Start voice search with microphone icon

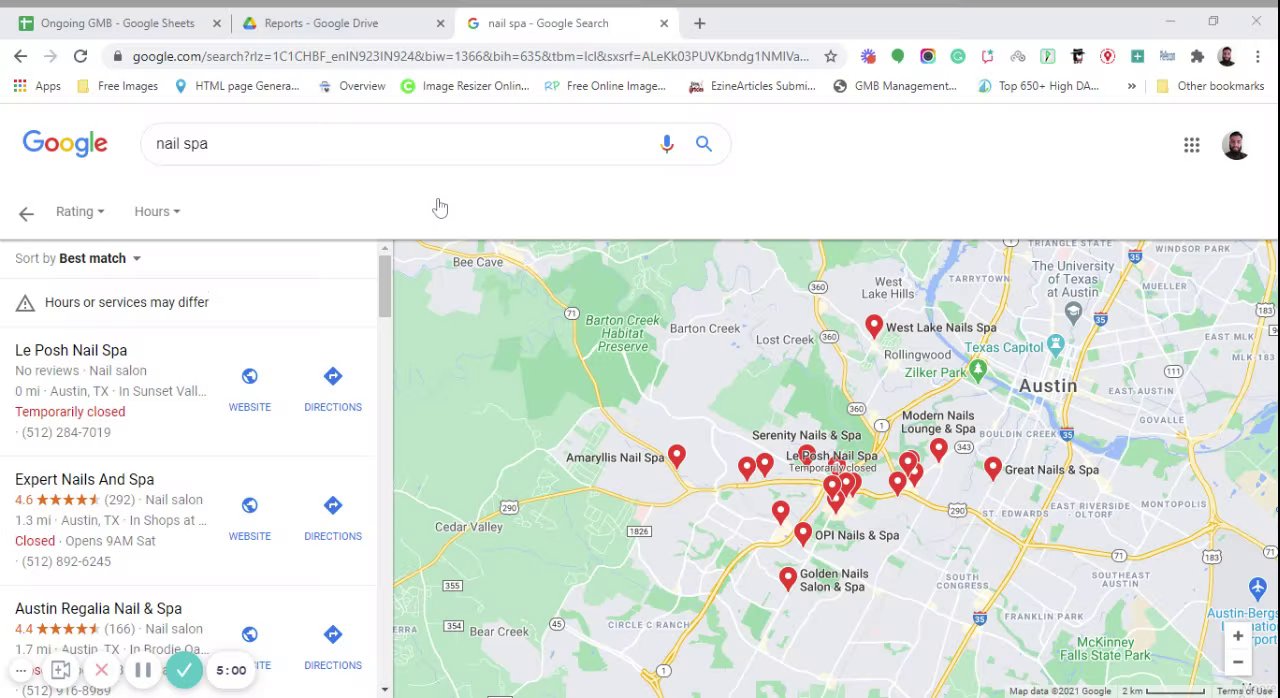[667, 144]
